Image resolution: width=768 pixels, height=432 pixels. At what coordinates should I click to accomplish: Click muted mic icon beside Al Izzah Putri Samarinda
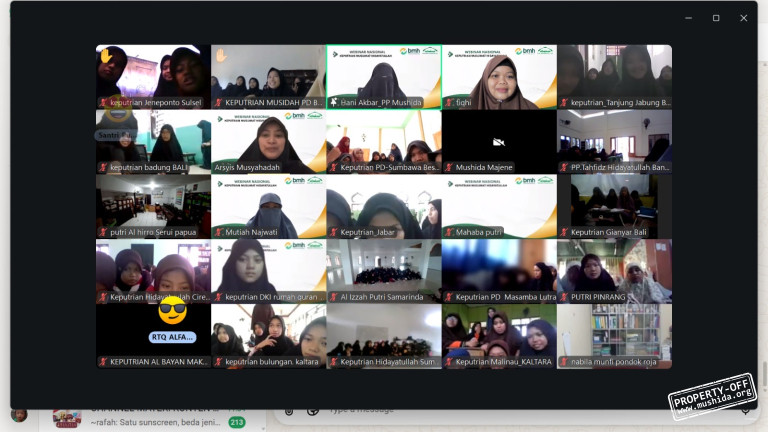(x=334, y=297)
